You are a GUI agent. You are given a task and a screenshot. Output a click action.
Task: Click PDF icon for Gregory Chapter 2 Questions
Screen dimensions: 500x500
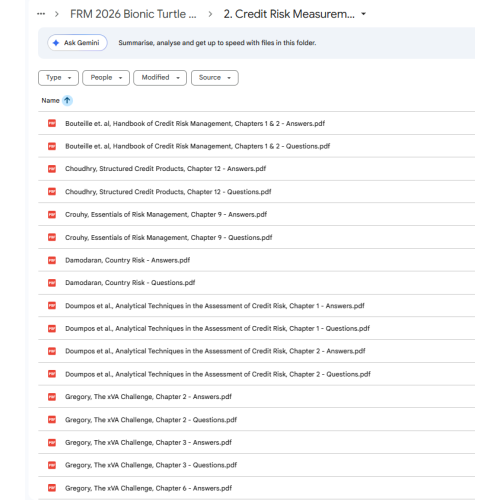click(x=52, y=420)
